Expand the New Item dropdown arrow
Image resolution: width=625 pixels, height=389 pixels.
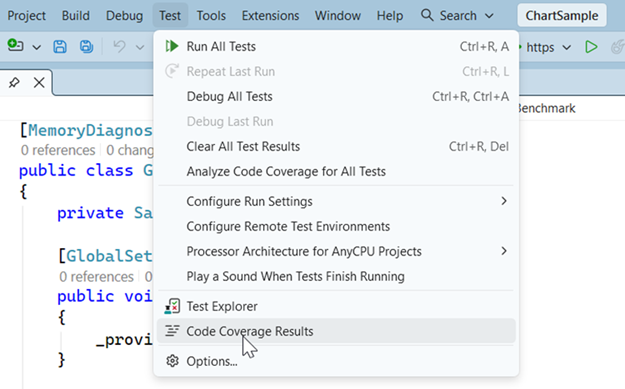[x=36, y=47]
